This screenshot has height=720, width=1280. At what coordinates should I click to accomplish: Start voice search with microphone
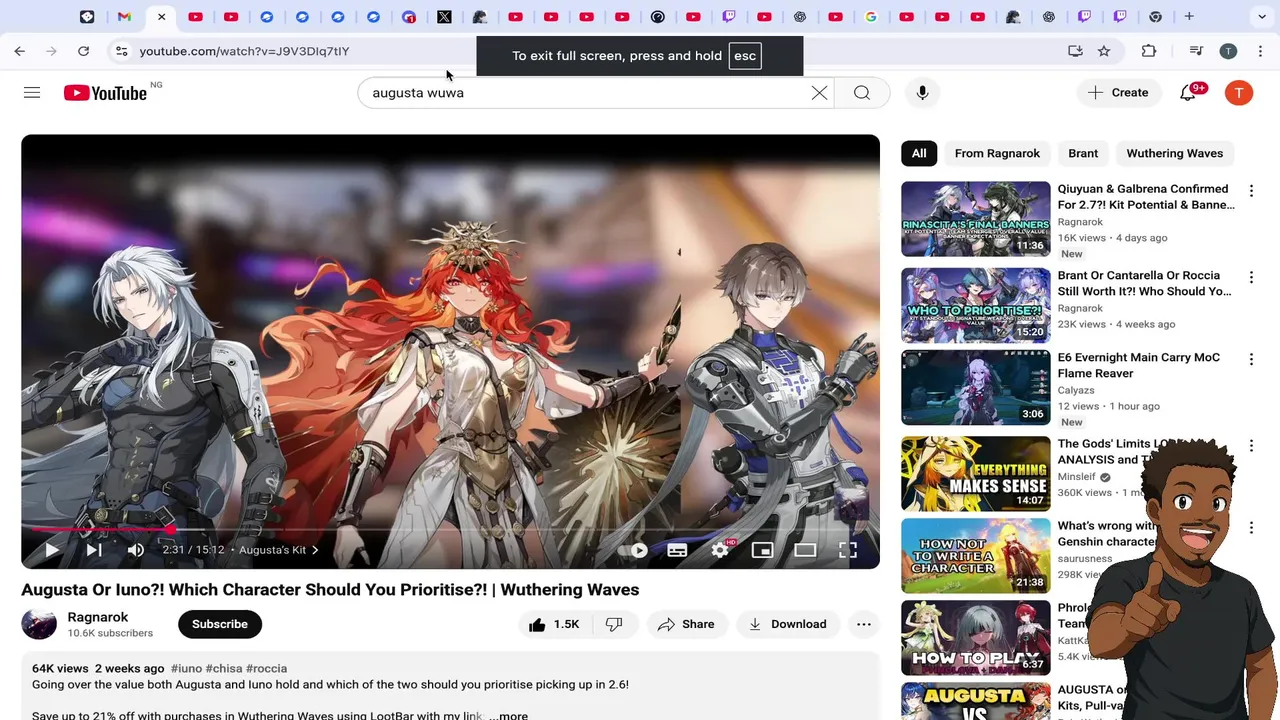[x=922, y=93]
